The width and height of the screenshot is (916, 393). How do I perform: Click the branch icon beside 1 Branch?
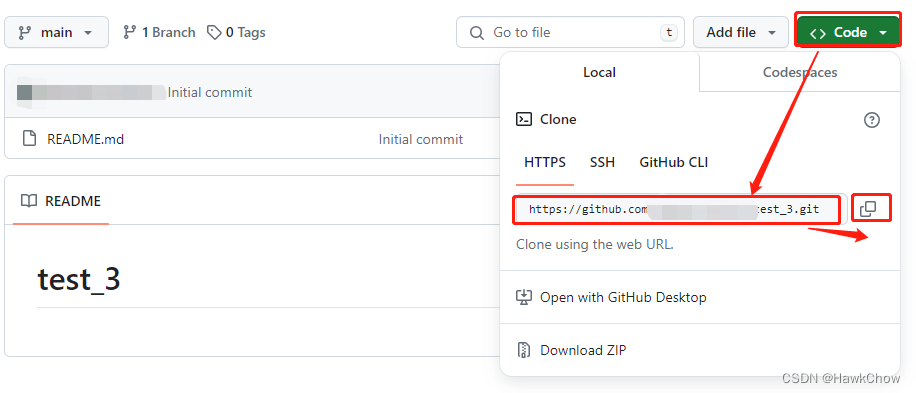tap(130, 32)
